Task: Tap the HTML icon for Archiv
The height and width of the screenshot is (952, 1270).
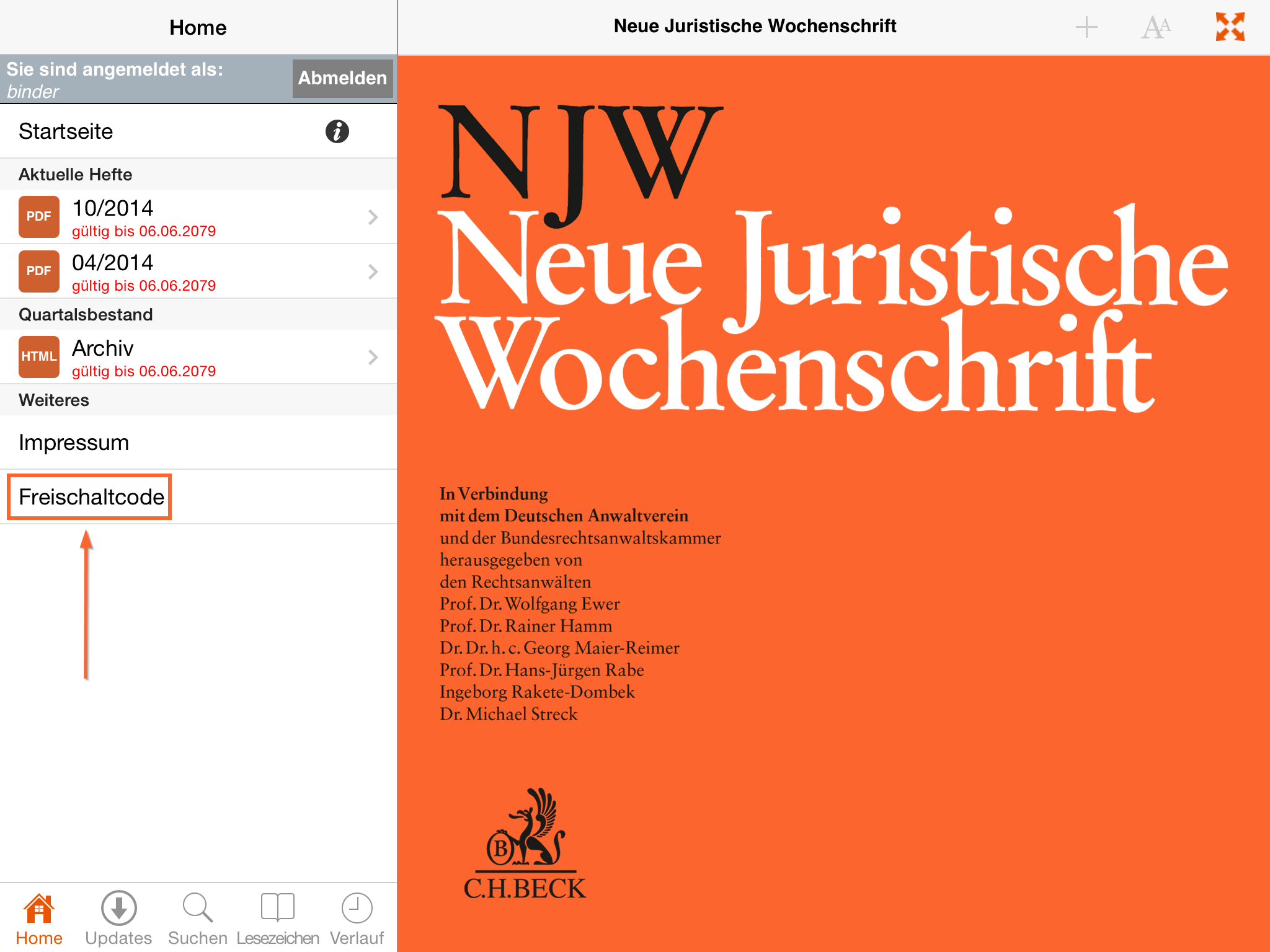Action: (x=39, y=356)
